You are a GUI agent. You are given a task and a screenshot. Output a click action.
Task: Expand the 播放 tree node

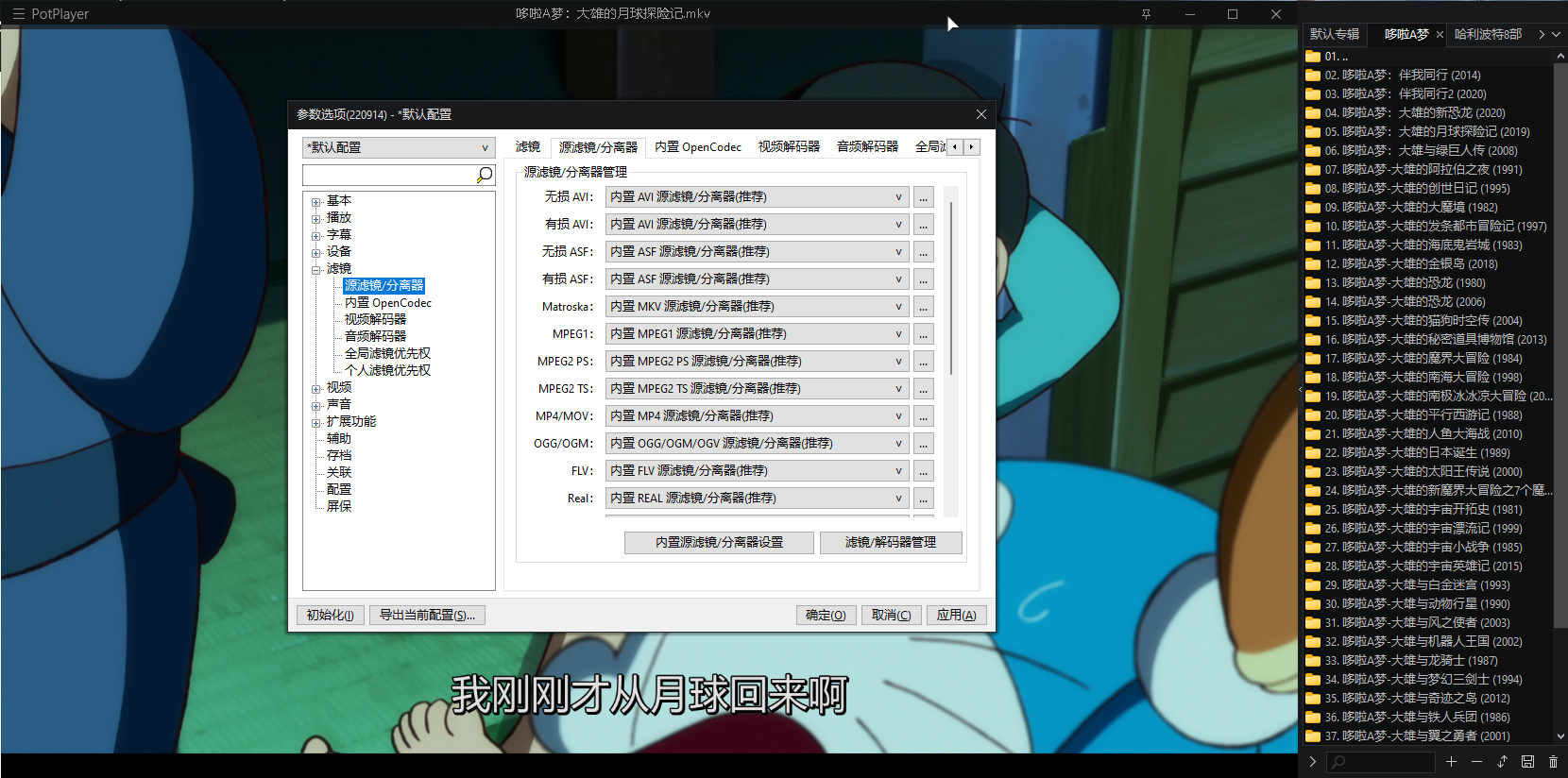click(x=316, y=218)
